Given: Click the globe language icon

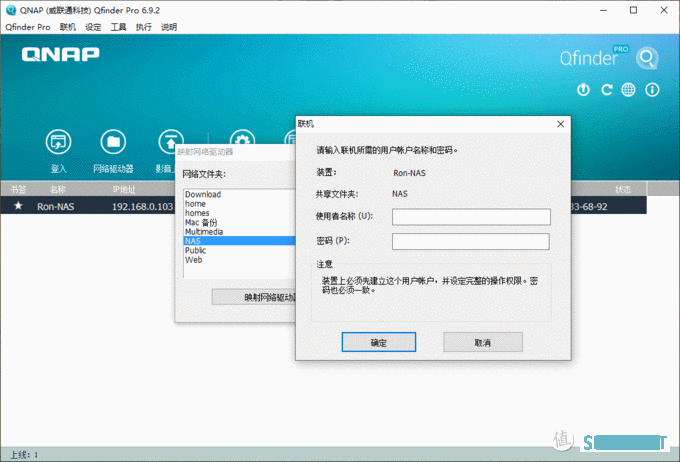Looking at the screenshot, I should click(x=628, y=90).
